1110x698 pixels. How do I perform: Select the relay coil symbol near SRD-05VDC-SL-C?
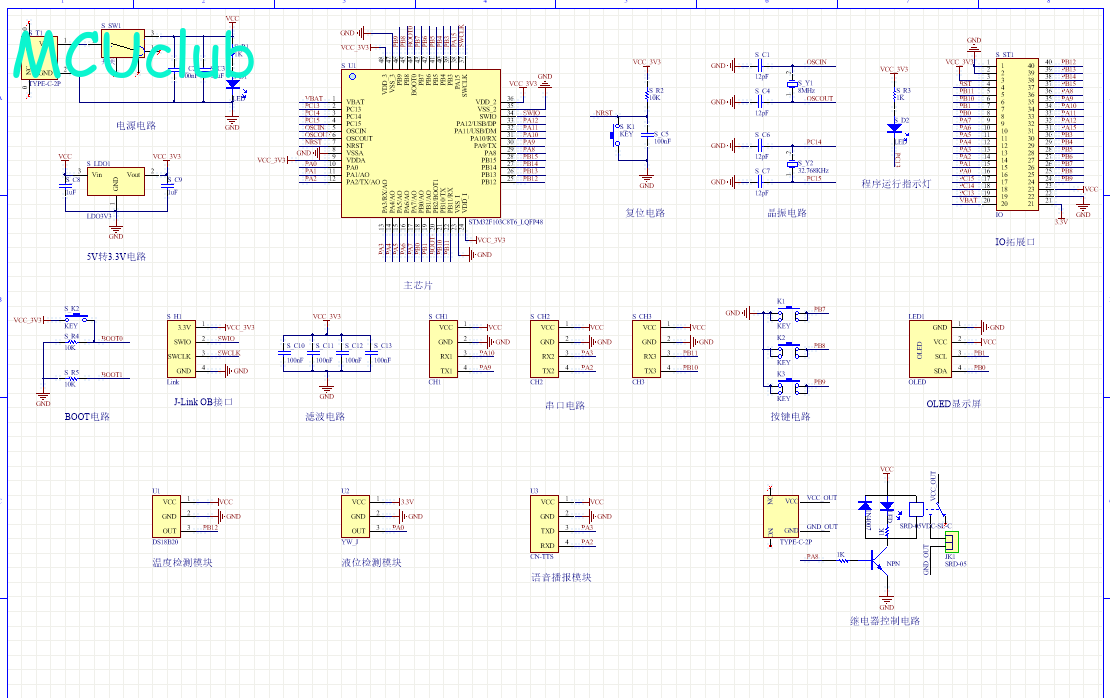pos(916,509)
